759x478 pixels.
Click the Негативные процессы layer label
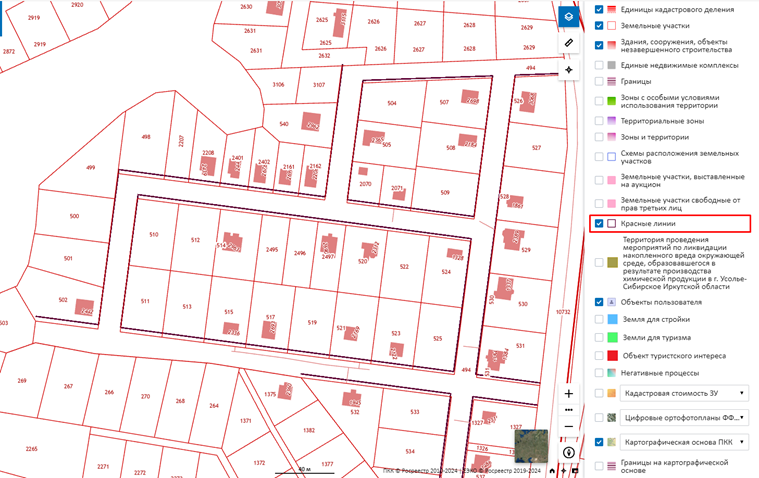[x=661, y=373]
